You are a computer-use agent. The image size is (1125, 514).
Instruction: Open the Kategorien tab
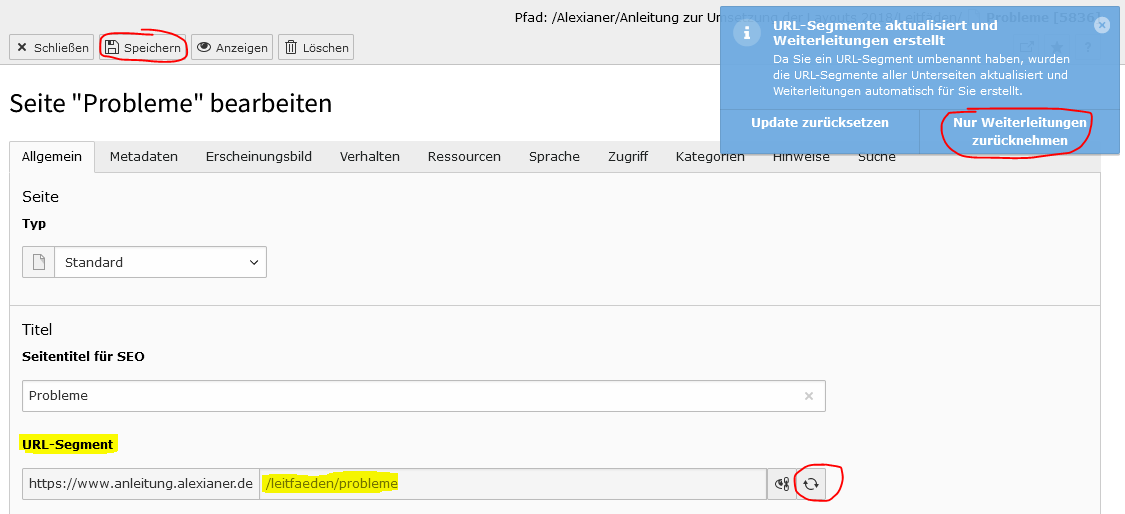[x=710, y=157]
